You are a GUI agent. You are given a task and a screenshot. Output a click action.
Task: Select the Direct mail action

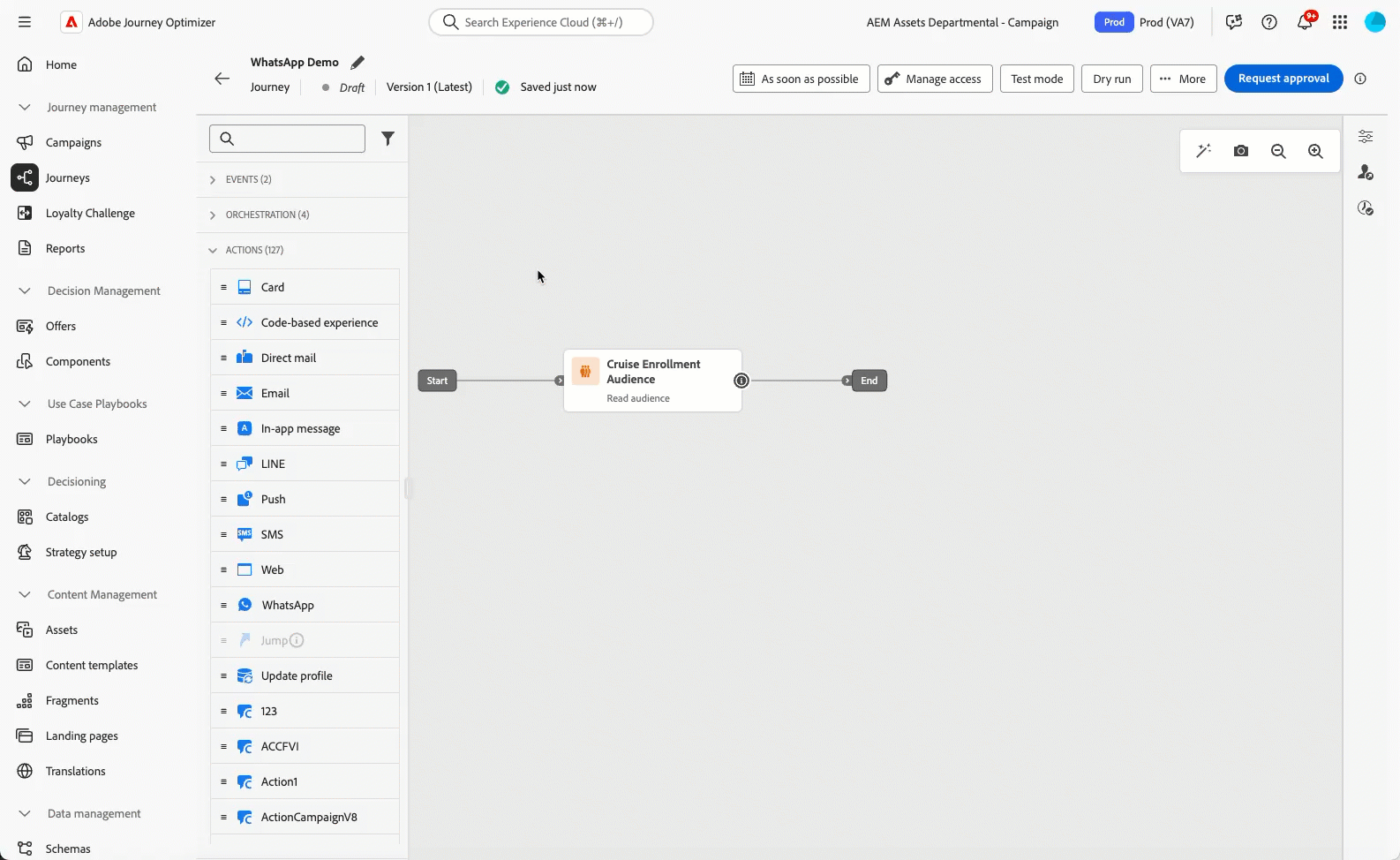tap(305, 358)
